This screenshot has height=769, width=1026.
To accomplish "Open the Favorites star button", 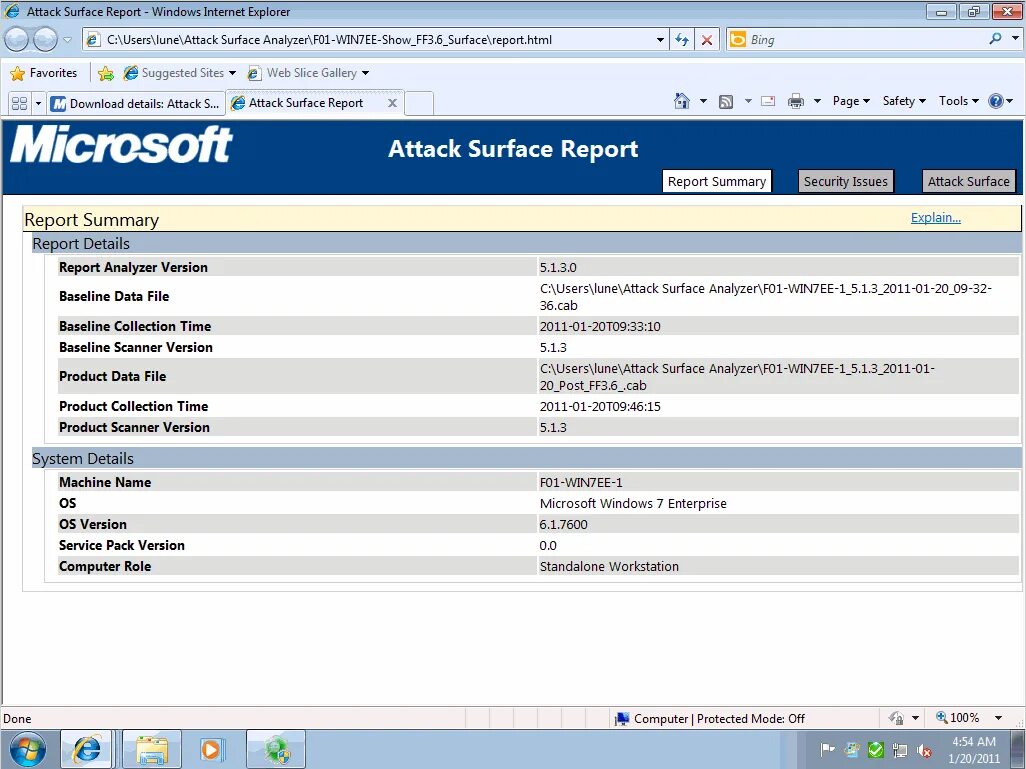I will click(x=44, y=73).
